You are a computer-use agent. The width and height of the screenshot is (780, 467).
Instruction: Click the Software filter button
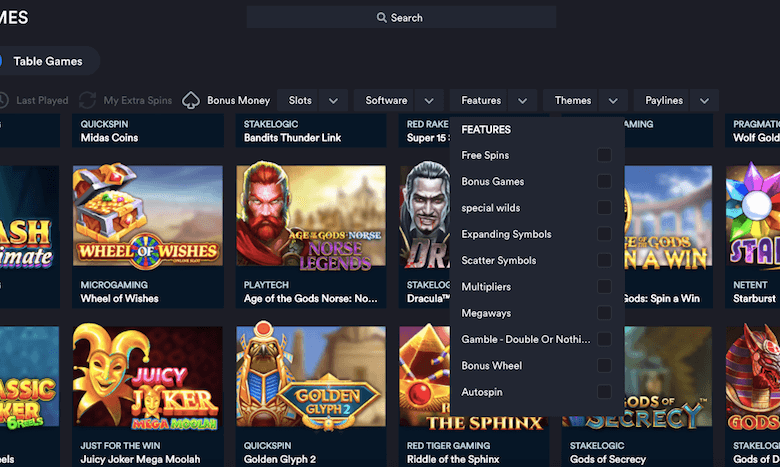[386, 100]
